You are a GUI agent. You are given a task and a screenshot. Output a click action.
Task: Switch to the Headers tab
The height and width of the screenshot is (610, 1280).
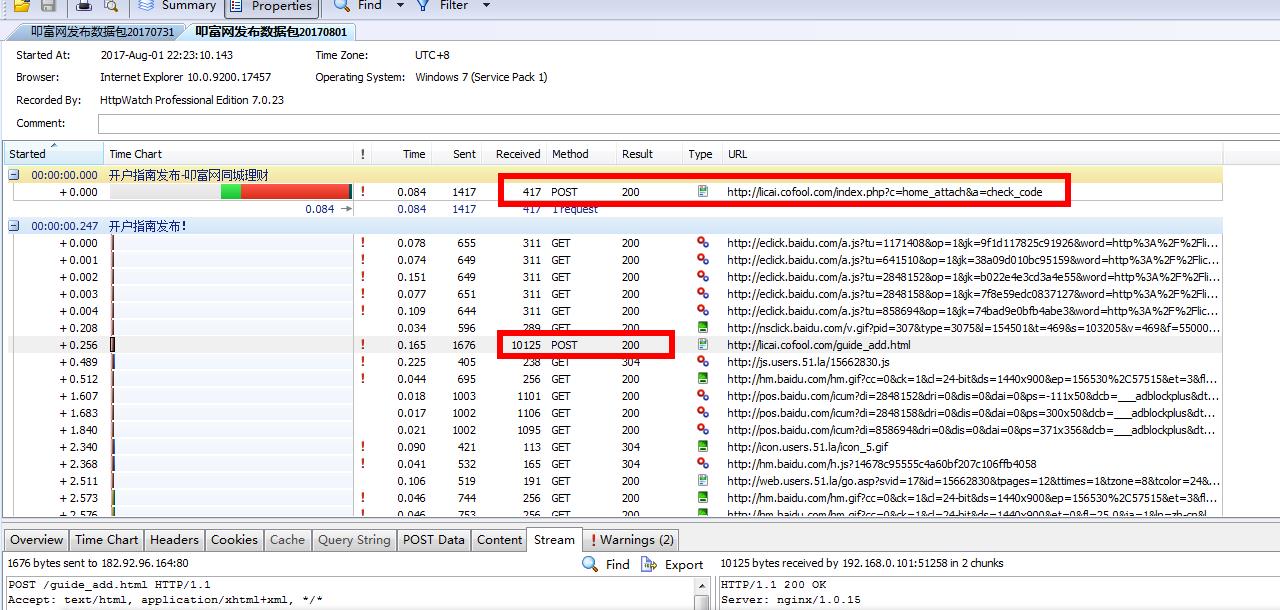tap(174, 540)
